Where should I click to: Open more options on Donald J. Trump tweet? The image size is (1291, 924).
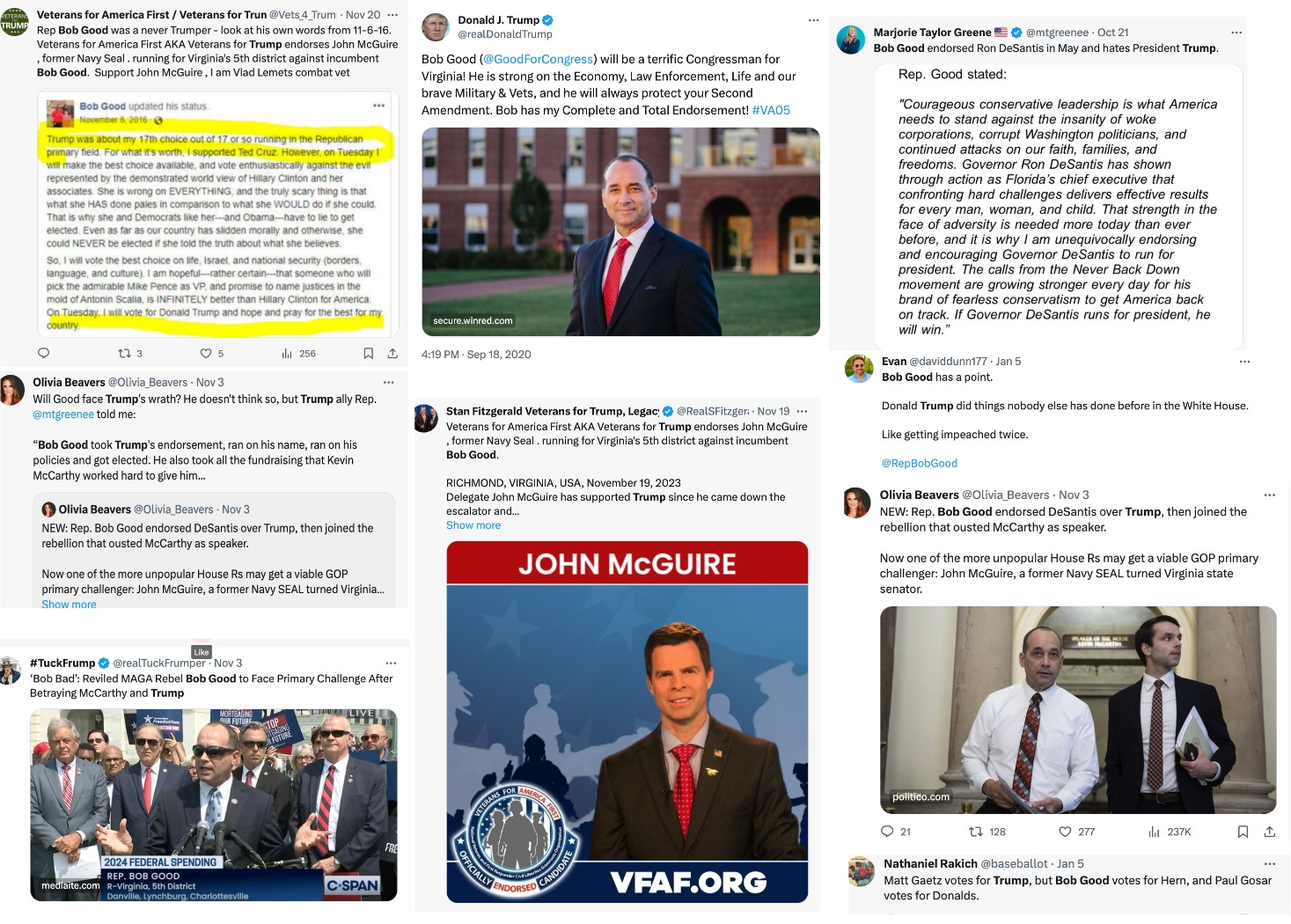[813, 20]
